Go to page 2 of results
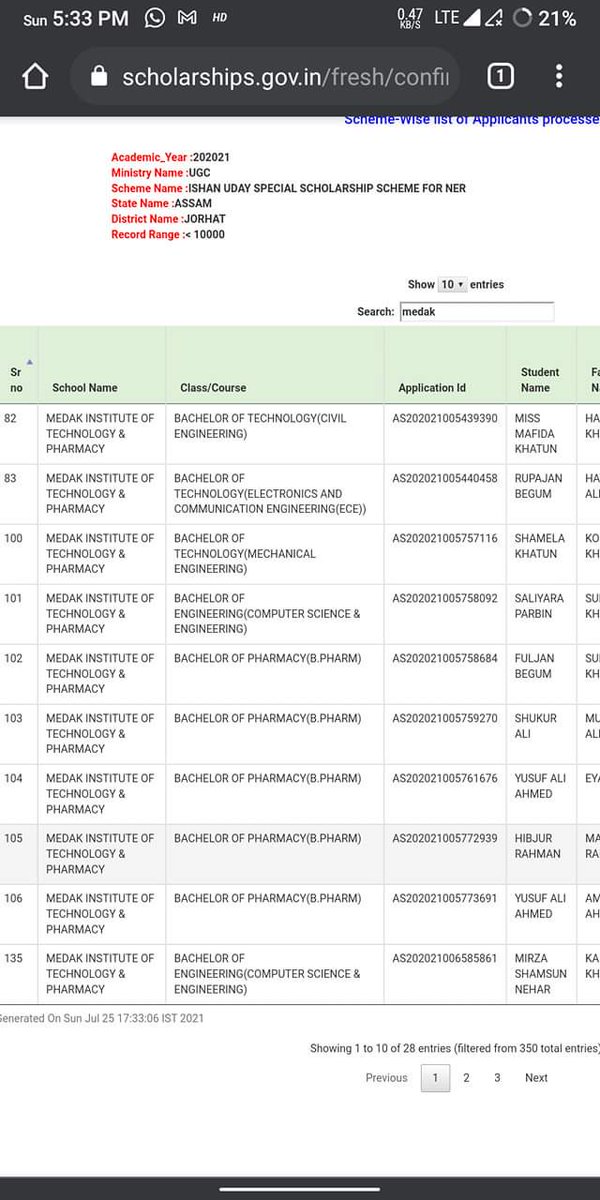600x1200 pixels. coord(466,1078)
